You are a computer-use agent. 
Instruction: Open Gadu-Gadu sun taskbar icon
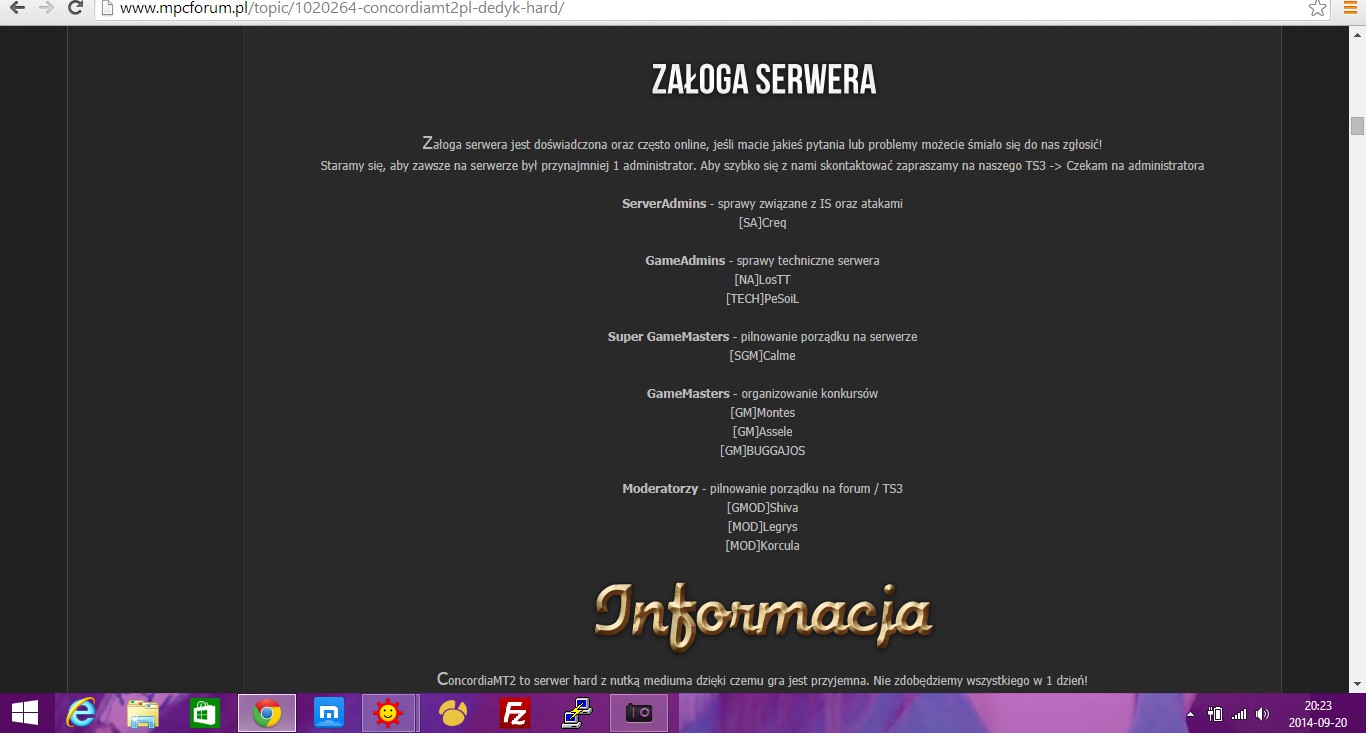[389, 713]
